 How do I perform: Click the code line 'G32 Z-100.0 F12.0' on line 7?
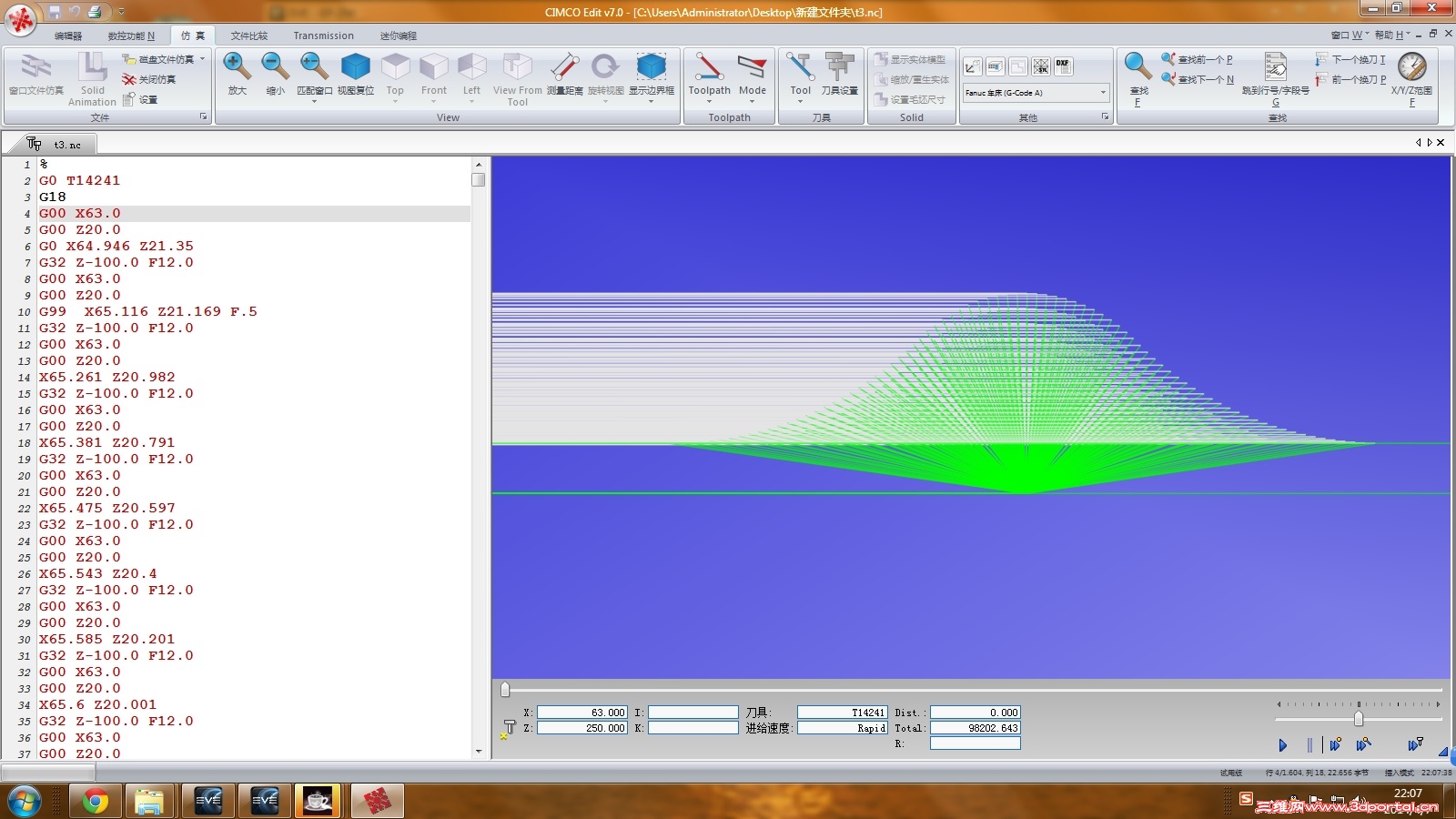click(116, 262)
